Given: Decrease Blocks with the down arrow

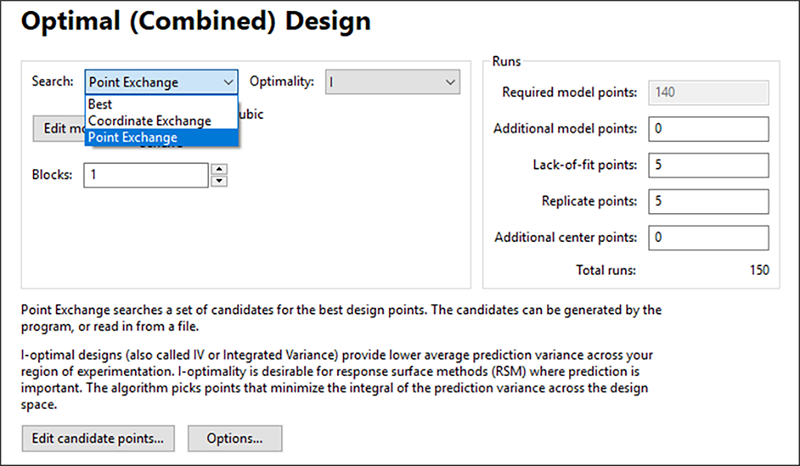Looking at the screenshot, I should pyautogui.click(x=219, y=181).
